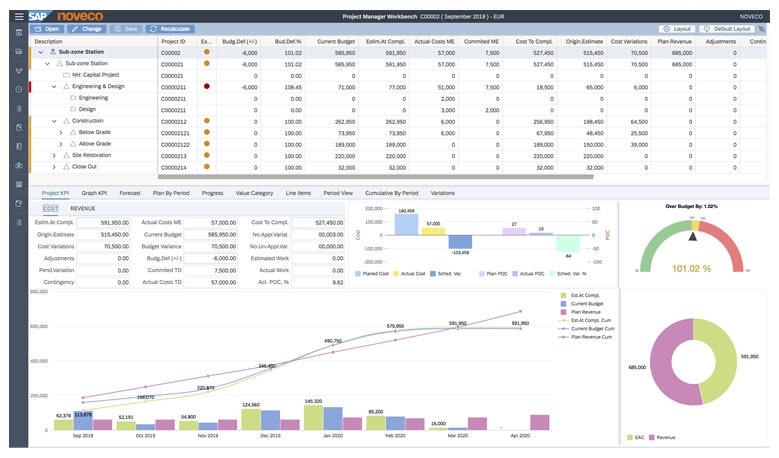Open the Variations tab
Screen dimensions: 779x458
(x=443, y=193)
